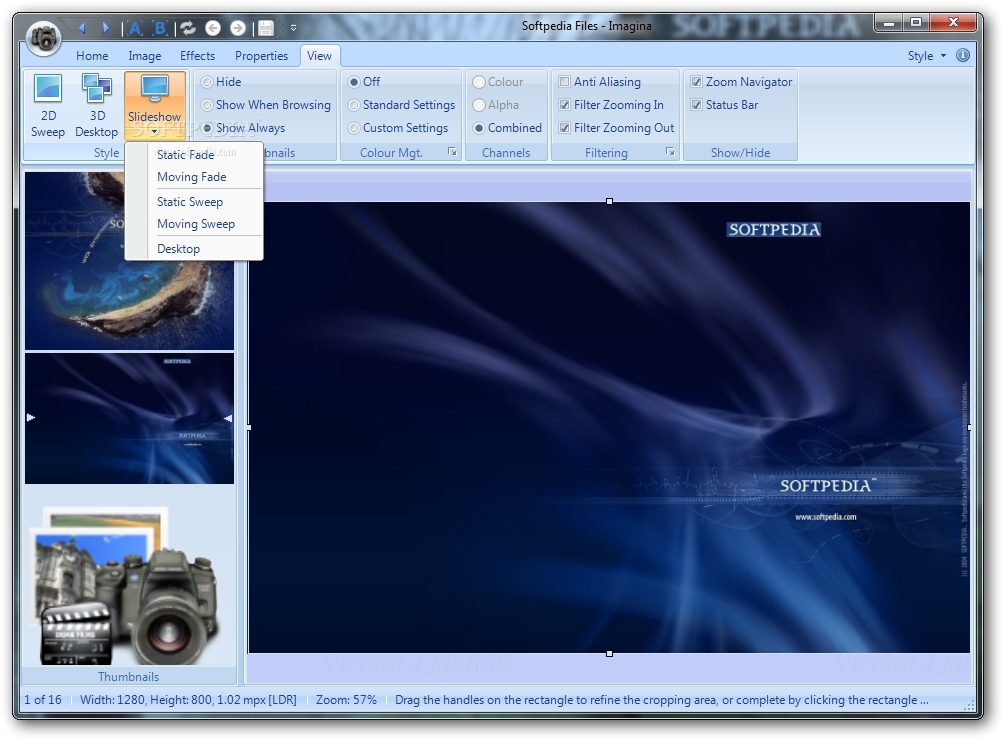
Task: Maximize the Imagina window
Action: pos(916,23)
